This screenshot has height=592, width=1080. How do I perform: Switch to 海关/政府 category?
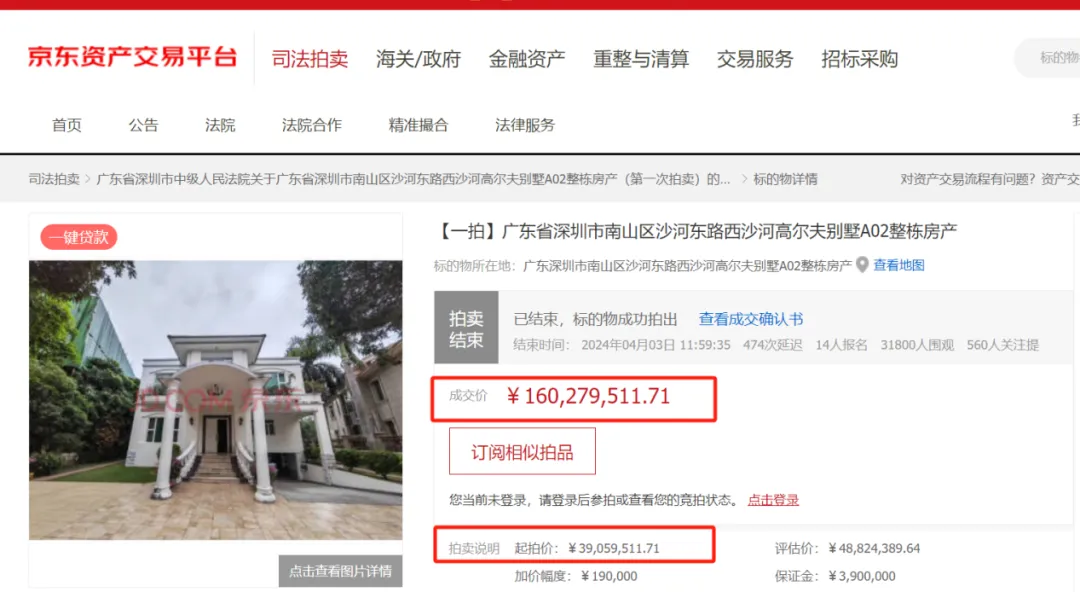tap(418, 59)
